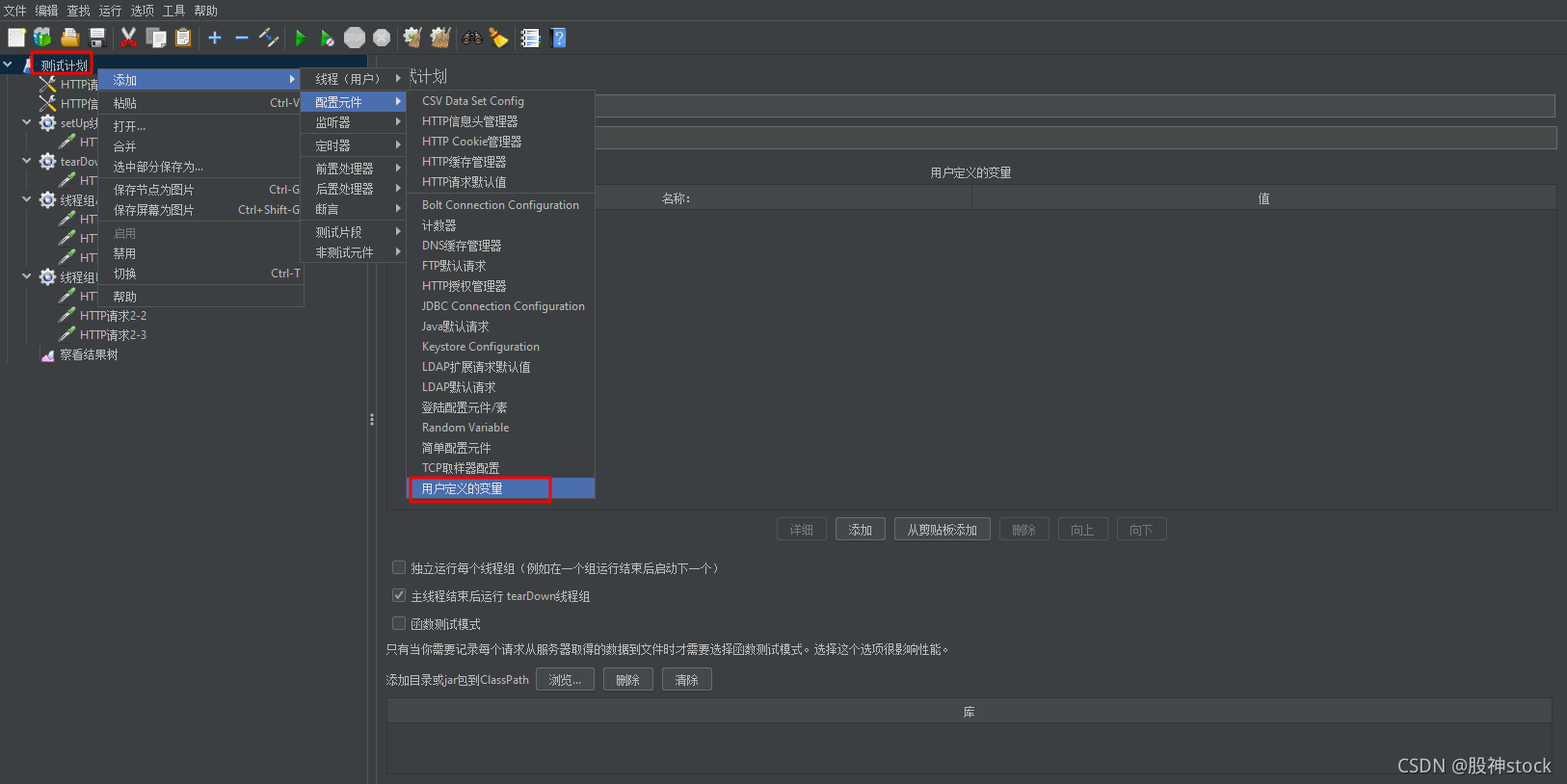Click the tearDown thread group gear icon
This screenshot has height=784, width=1567.
point(47,161)
